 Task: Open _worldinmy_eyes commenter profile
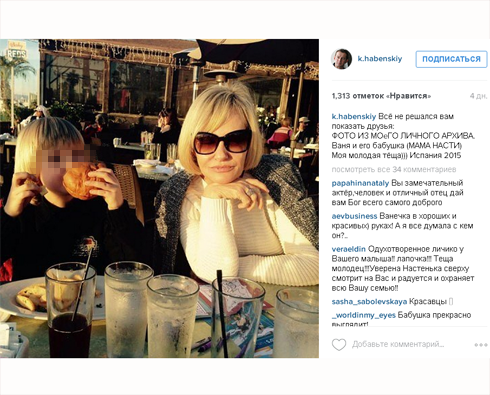pyautogui.click(x=364, y=315)
